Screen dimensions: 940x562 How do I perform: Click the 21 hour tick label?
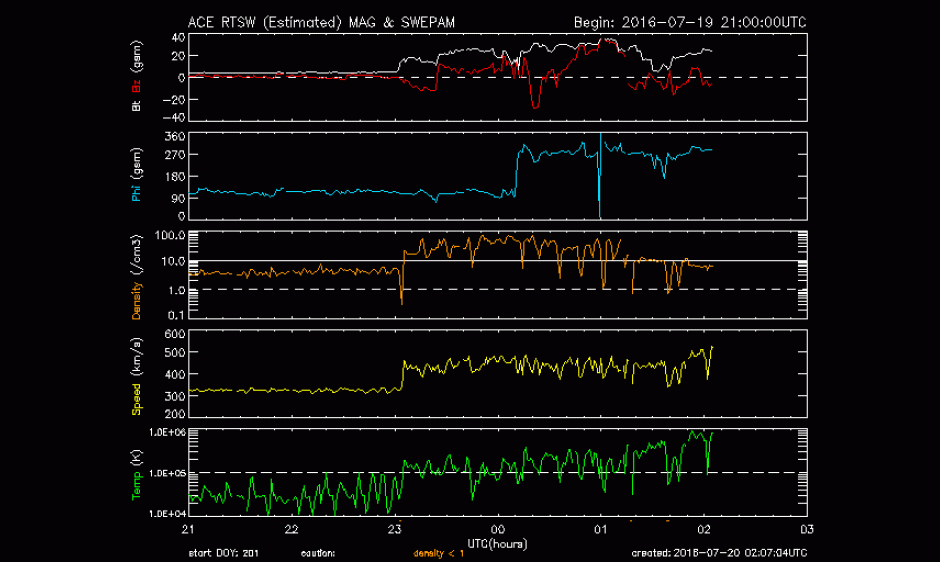[188, 529]
